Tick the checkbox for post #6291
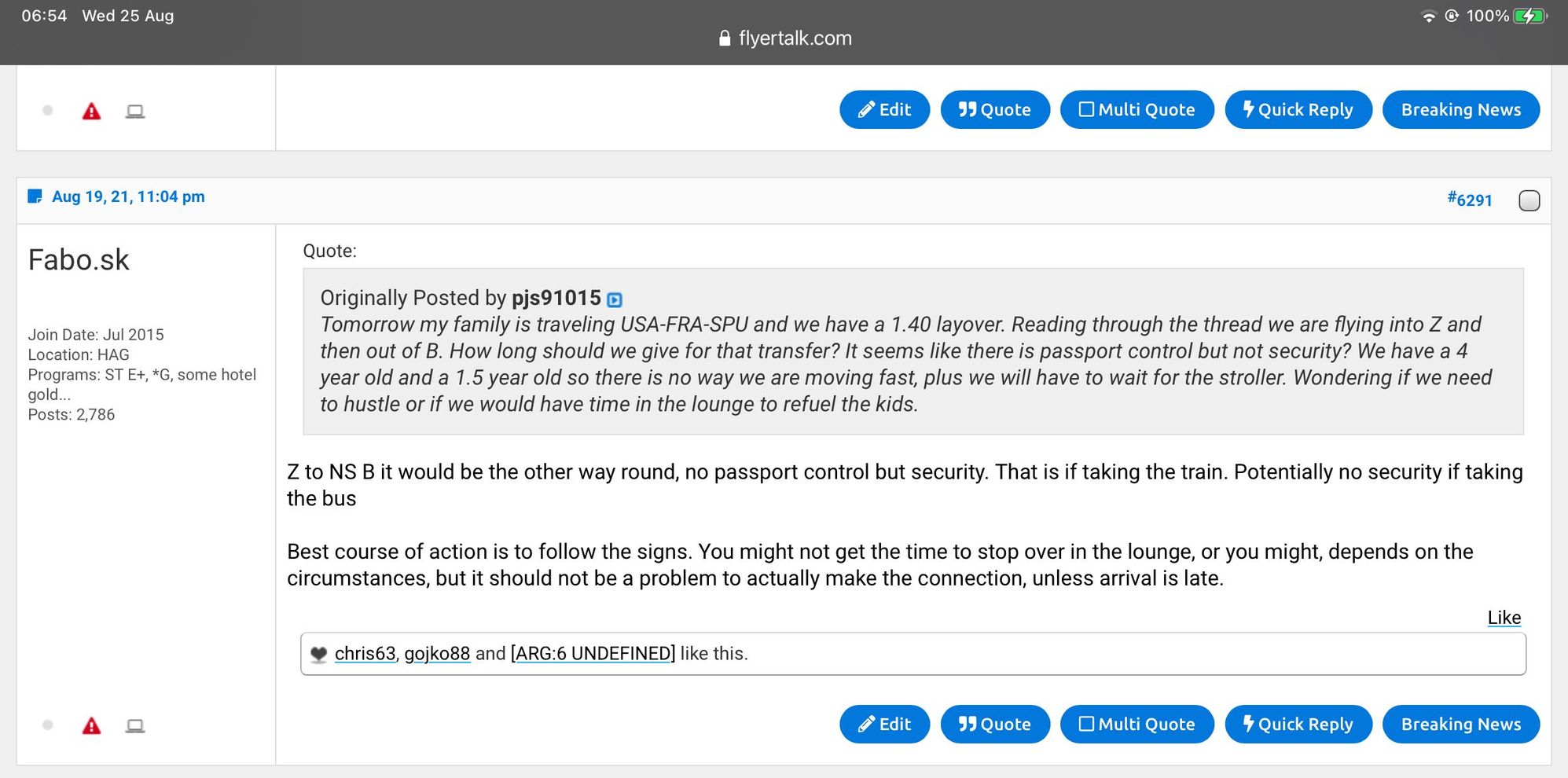1568x778 pixels. 1529,200
